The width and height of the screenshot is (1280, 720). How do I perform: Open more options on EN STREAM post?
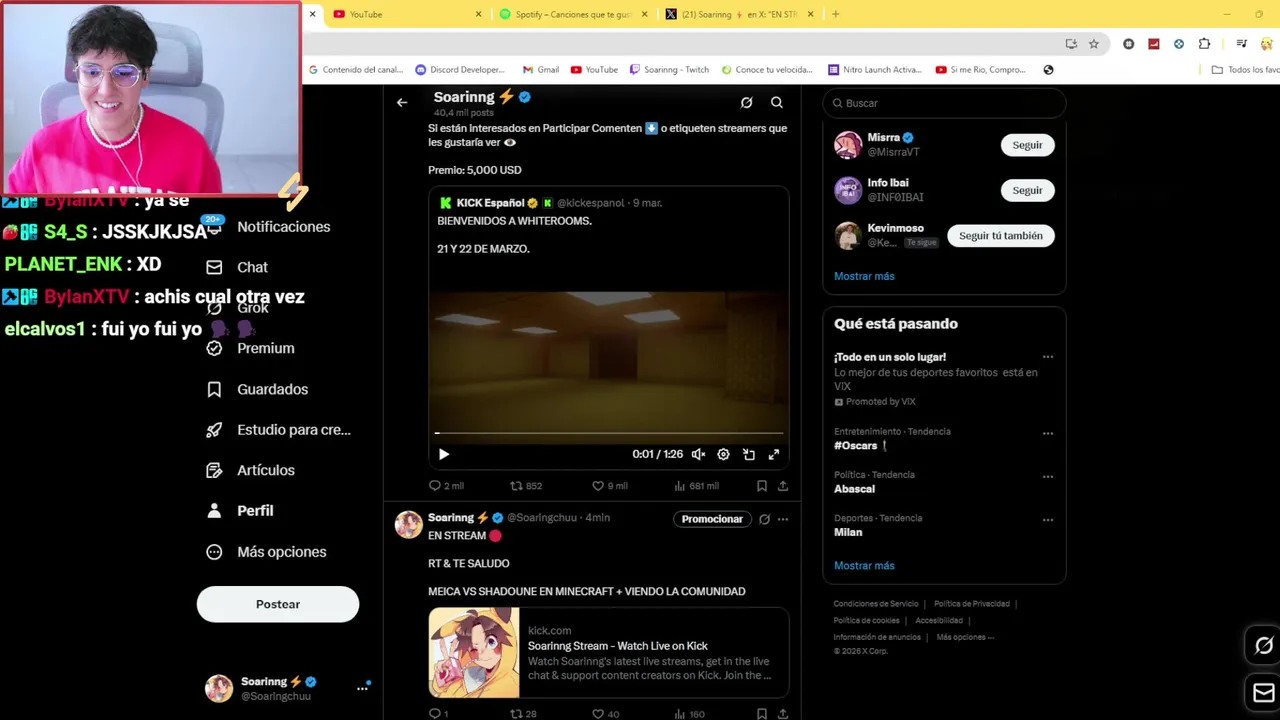click(x=783, y=519)
